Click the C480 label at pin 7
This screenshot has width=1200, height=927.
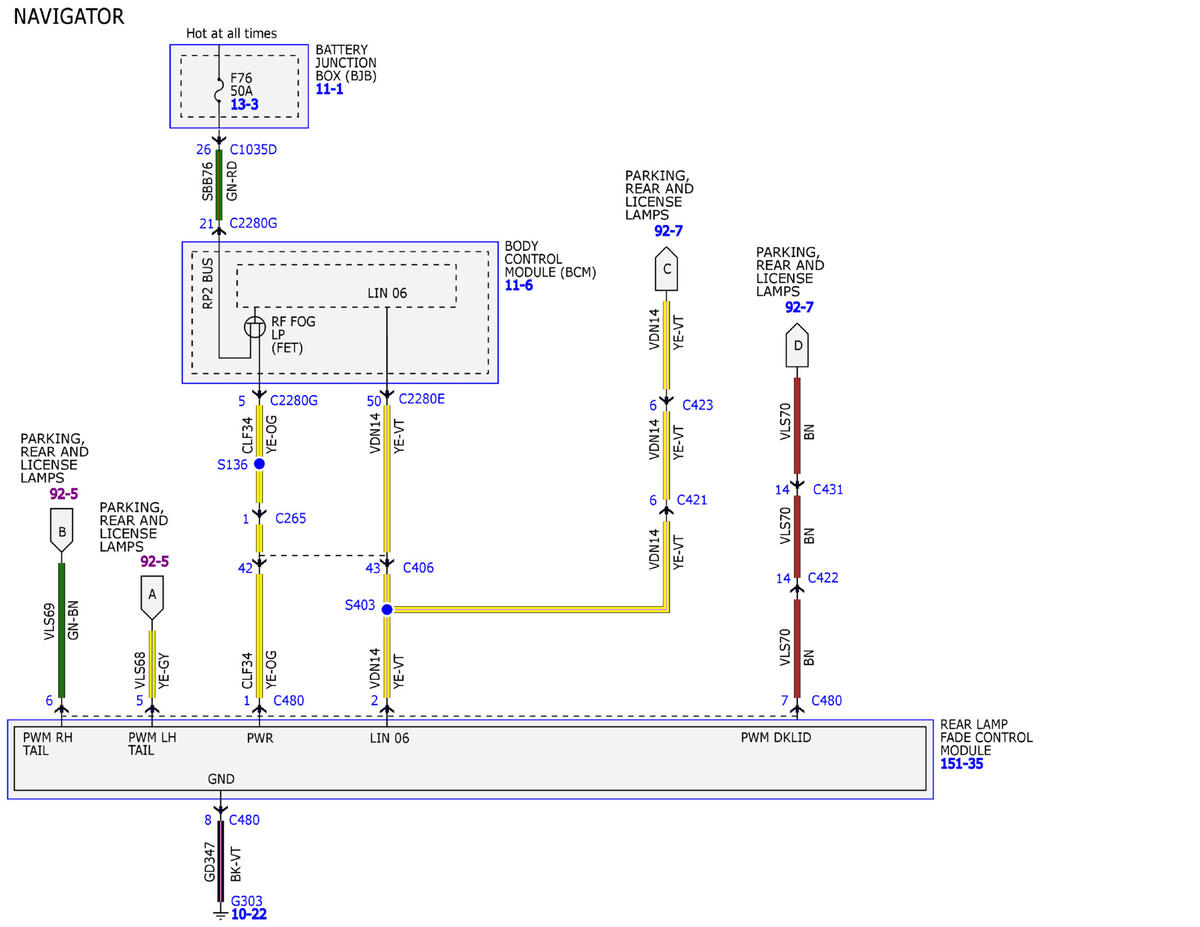click(x=826, y=700)
